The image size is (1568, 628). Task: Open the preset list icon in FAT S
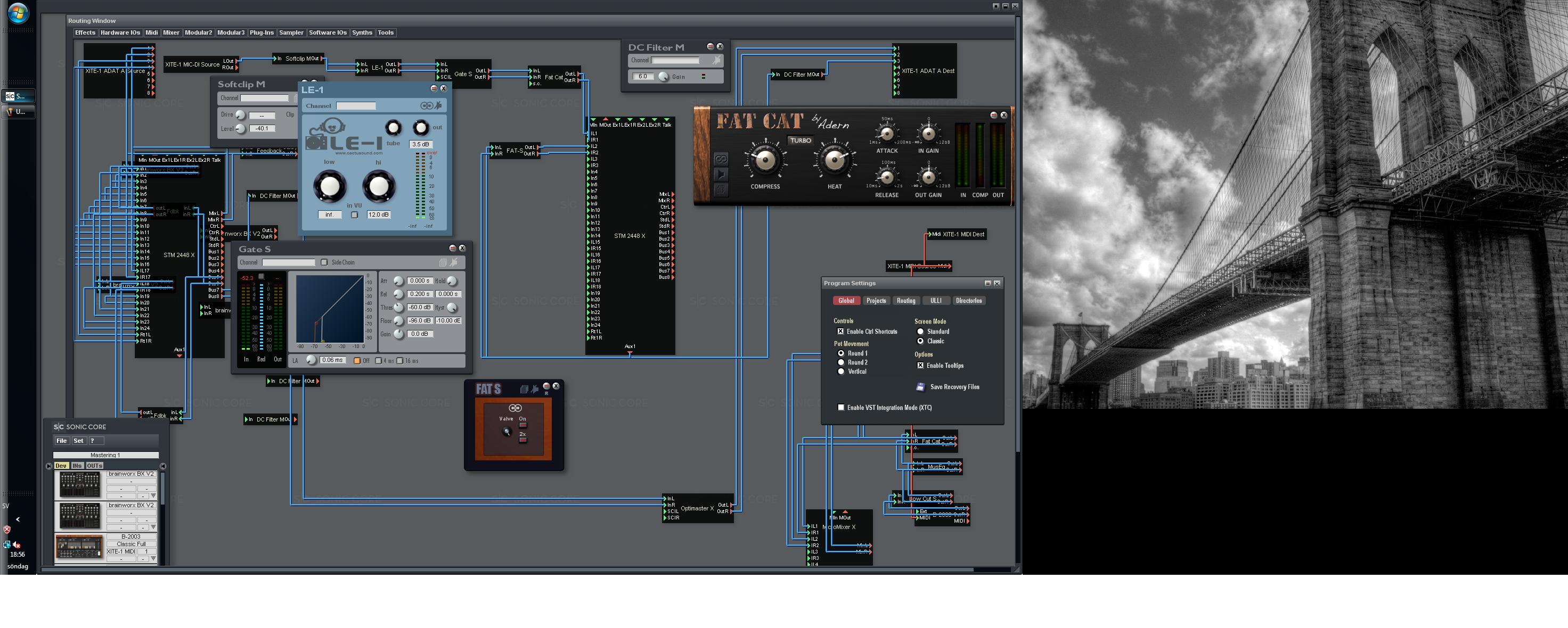click(524, 389)
